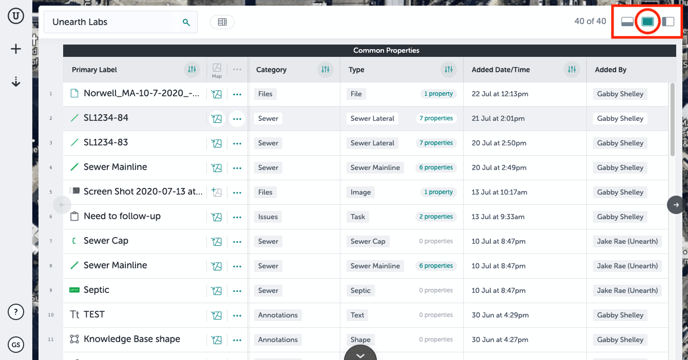Show Knowledge Base shape on map
This screenshot has width=688, height=360.
click(217, 340)
